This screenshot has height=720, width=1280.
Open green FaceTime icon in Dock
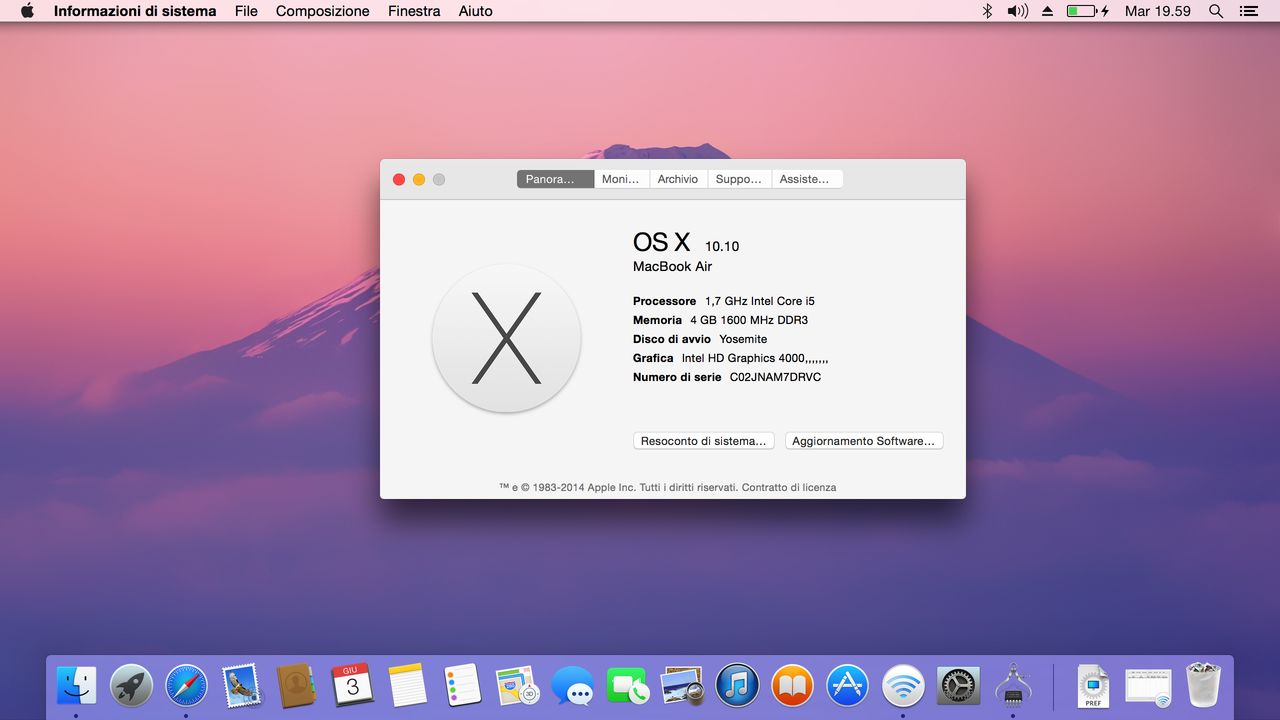(627, 686)
